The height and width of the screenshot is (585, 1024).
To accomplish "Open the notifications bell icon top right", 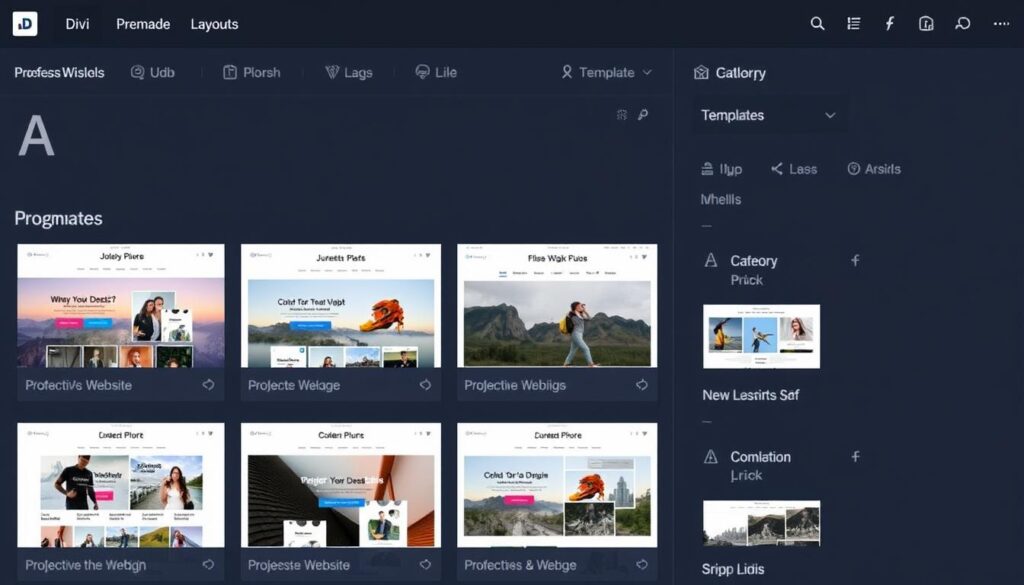I will click(x=925, y=23).
